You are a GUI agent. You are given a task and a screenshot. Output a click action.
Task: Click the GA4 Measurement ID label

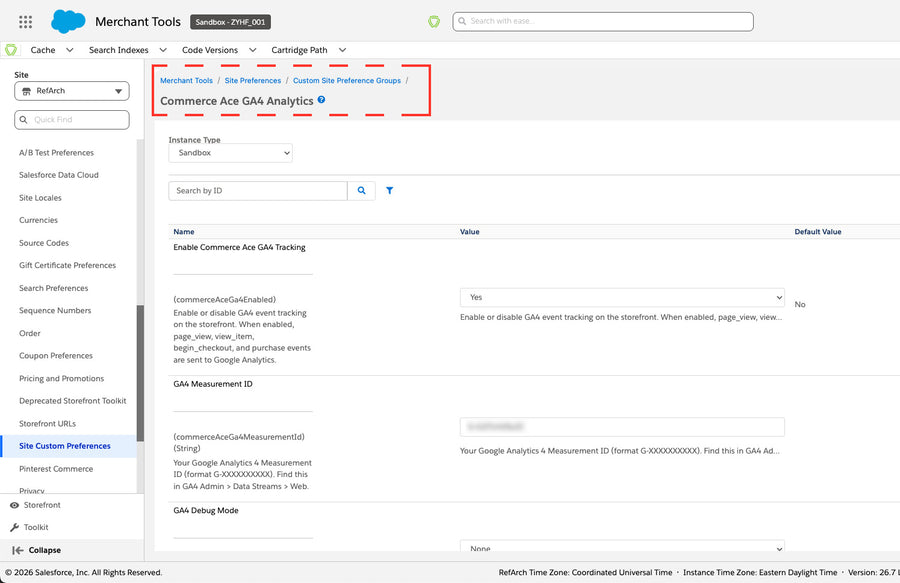pyautogui.click(x=213, y=384)
